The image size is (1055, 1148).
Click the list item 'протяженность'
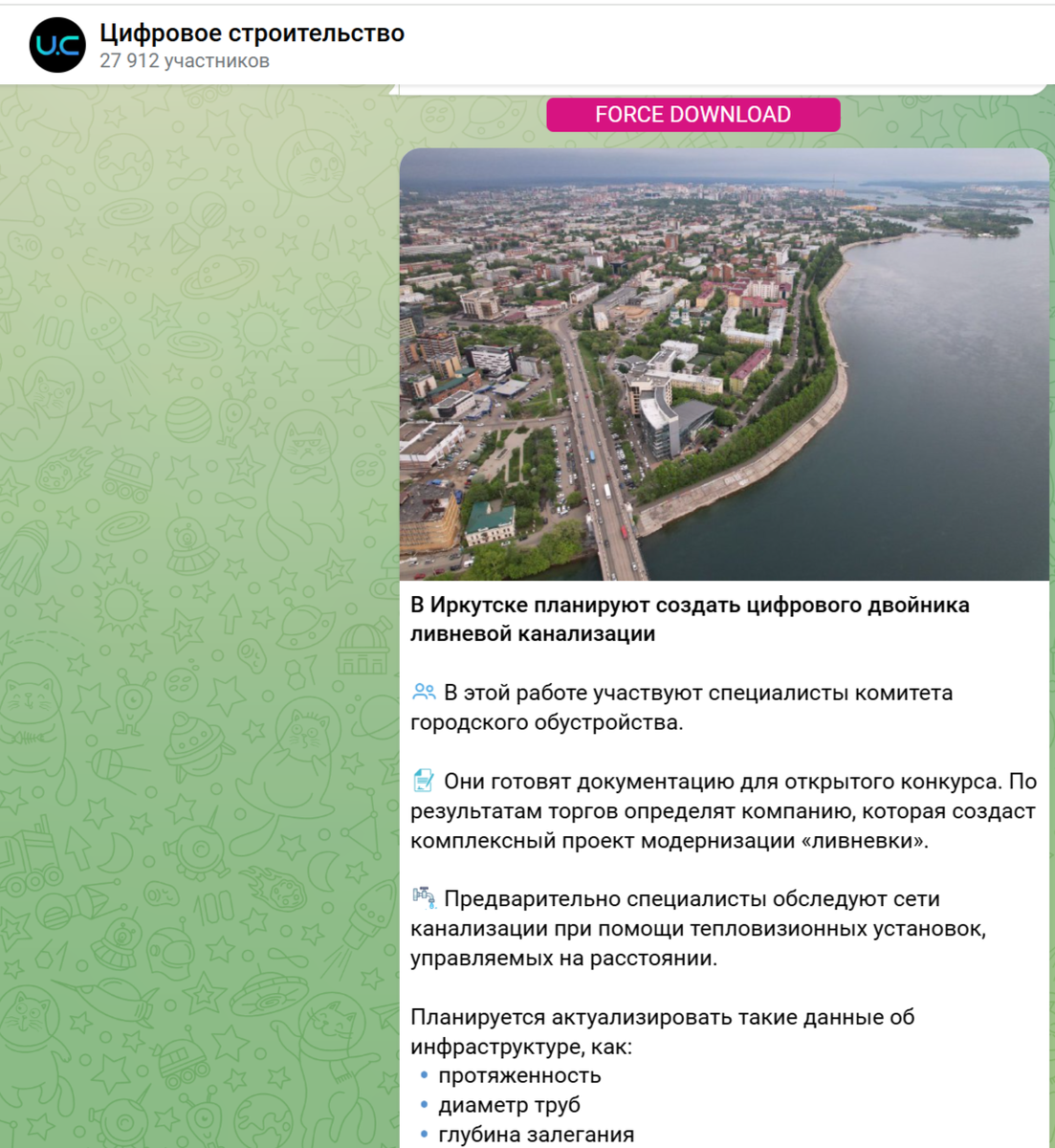[x=519, y=1075]
